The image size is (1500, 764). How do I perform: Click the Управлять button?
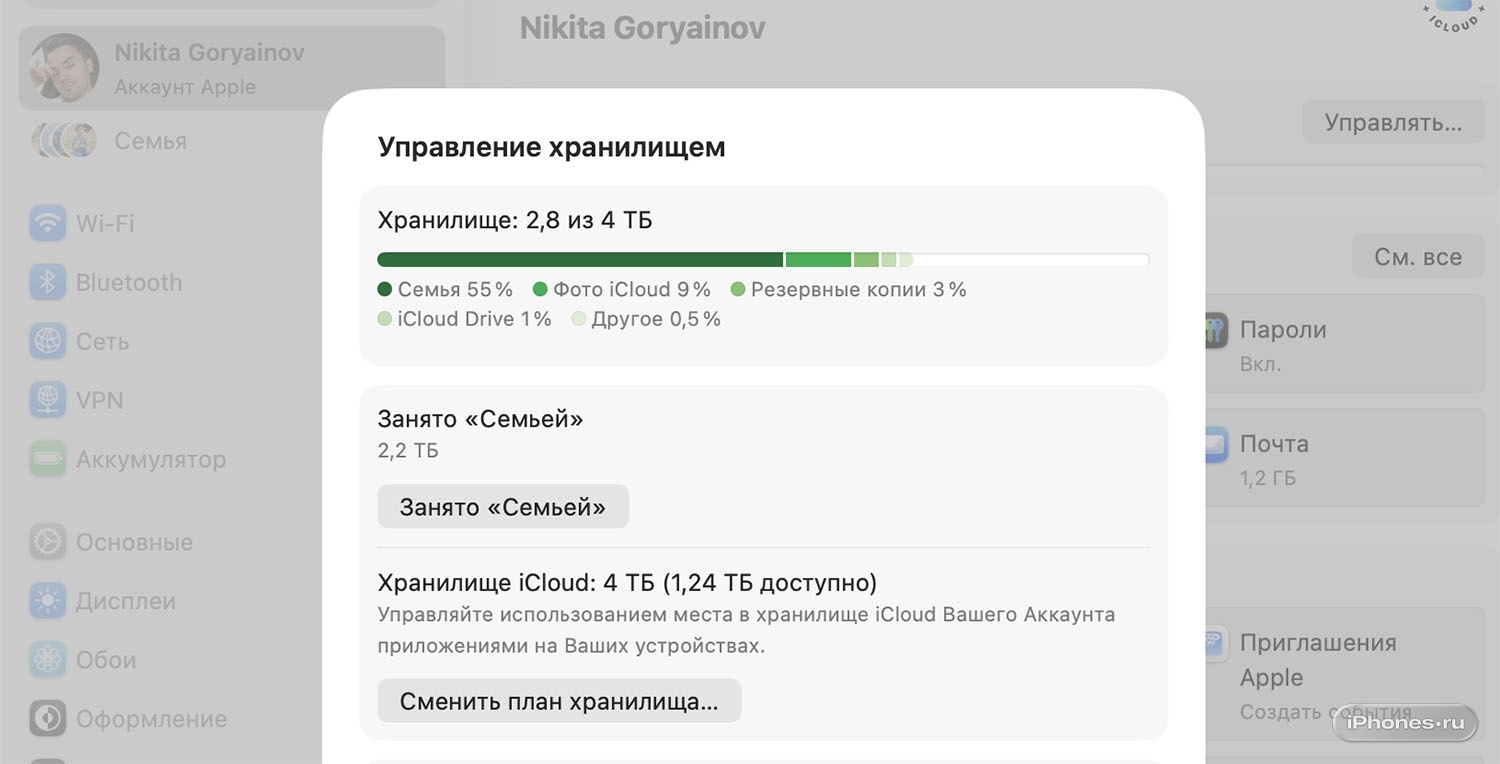point(1393,123)
